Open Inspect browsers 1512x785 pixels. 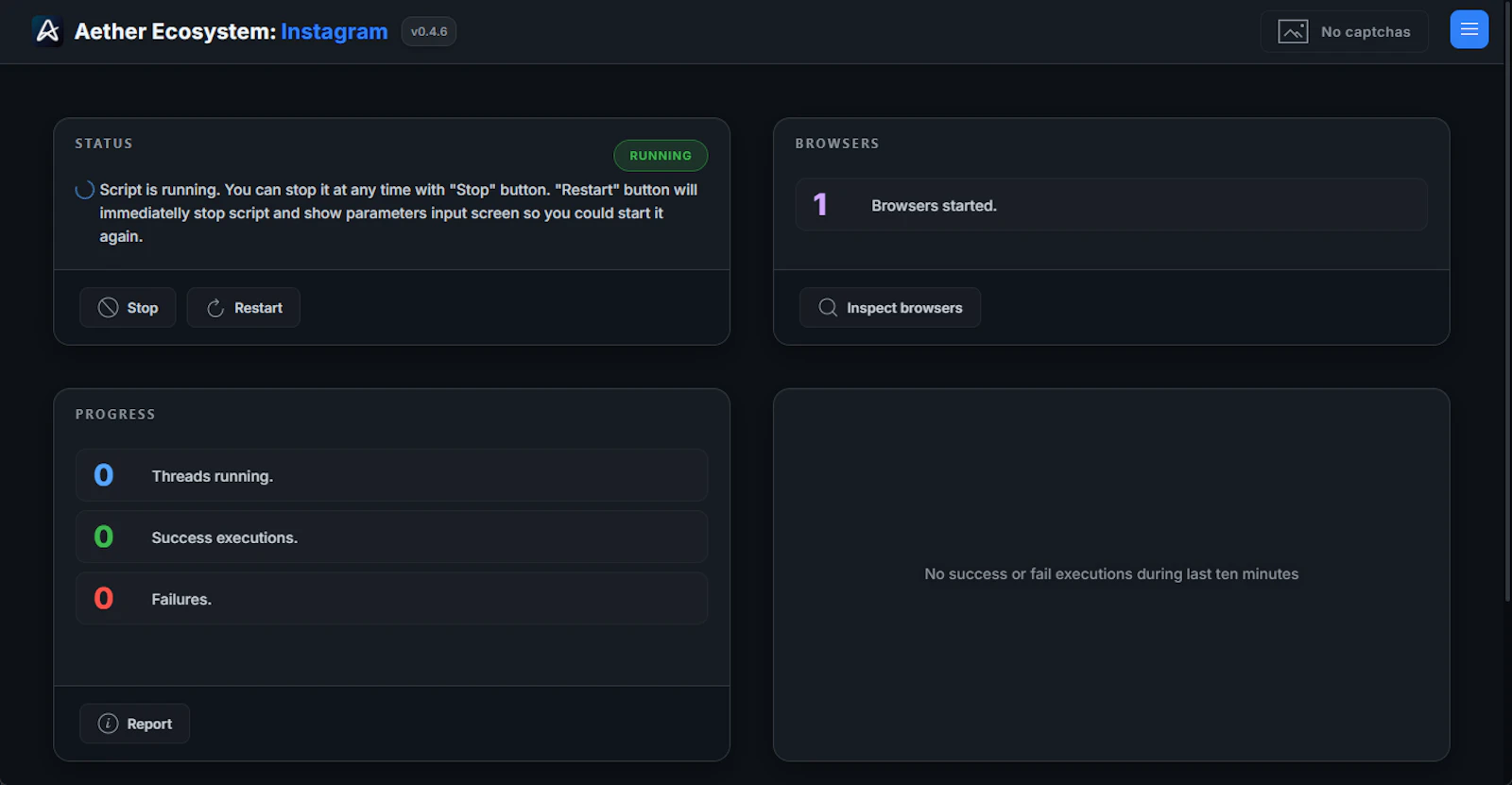(x=889, y=307)
